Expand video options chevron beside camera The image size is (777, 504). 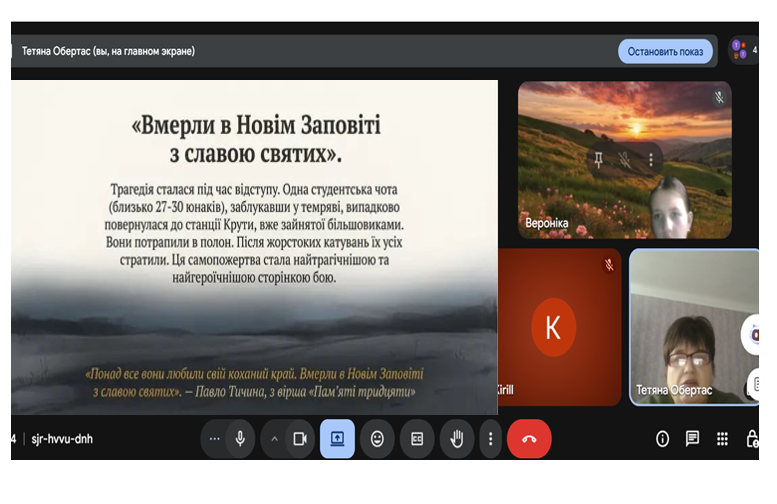[274, 438]
